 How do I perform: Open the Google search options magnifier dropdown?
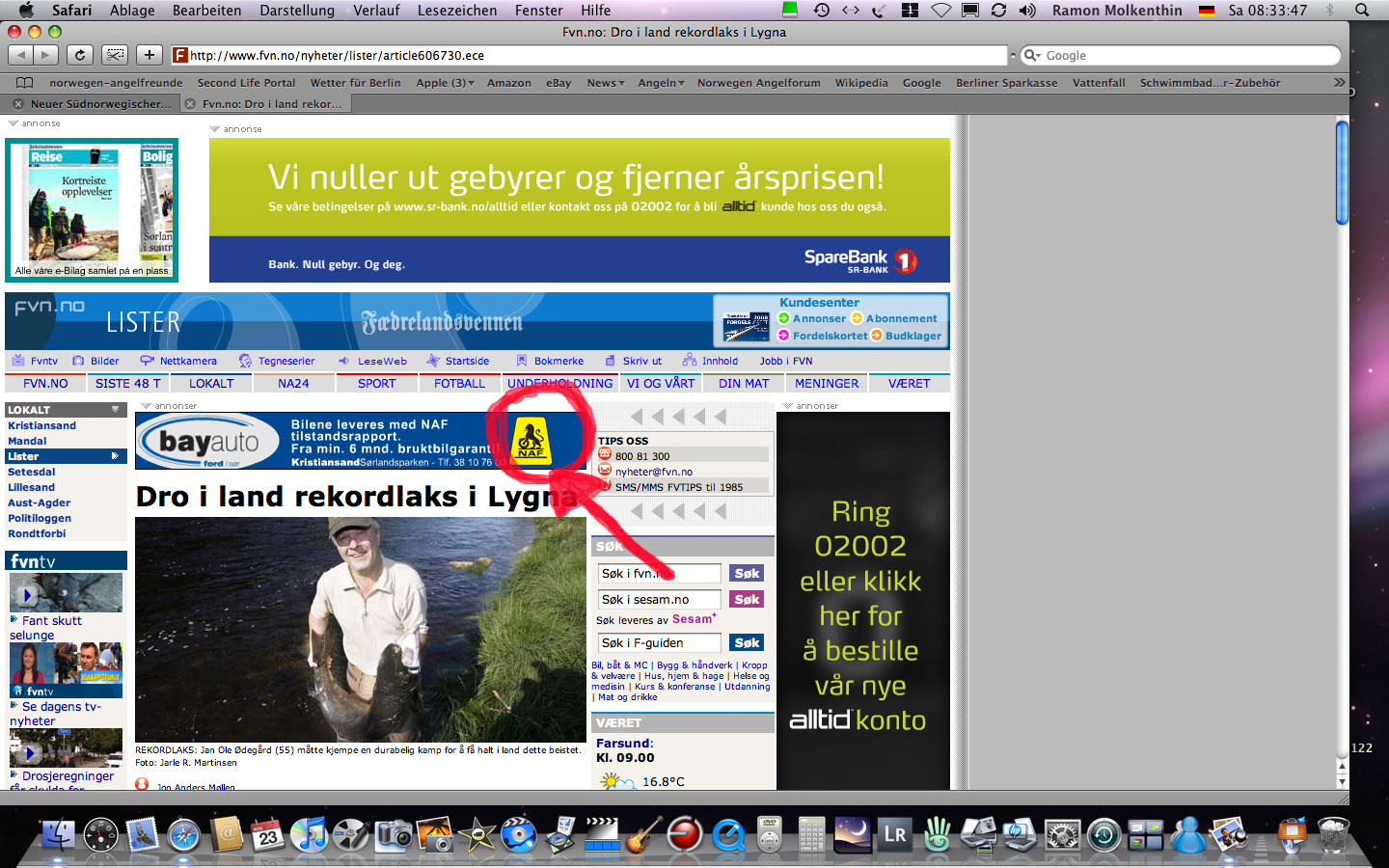tap(1033, 56)
